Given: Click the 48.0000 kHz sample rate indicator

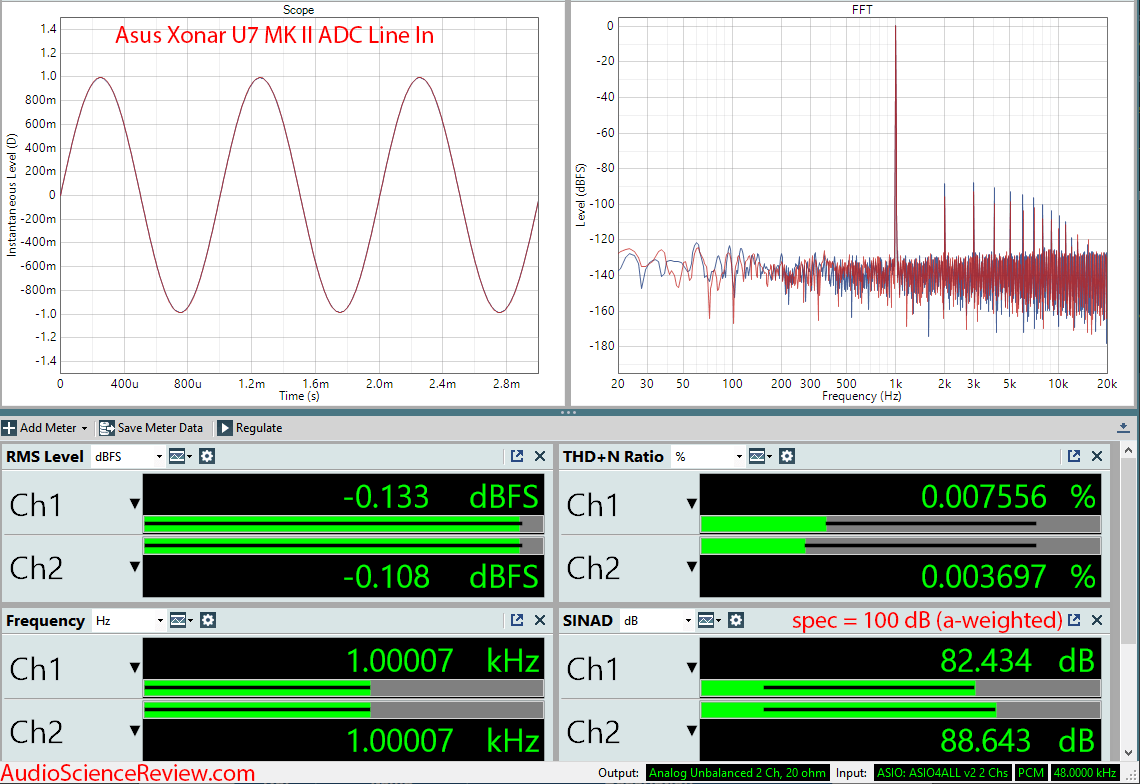Looking at the screenshot, I should 1085,773.
